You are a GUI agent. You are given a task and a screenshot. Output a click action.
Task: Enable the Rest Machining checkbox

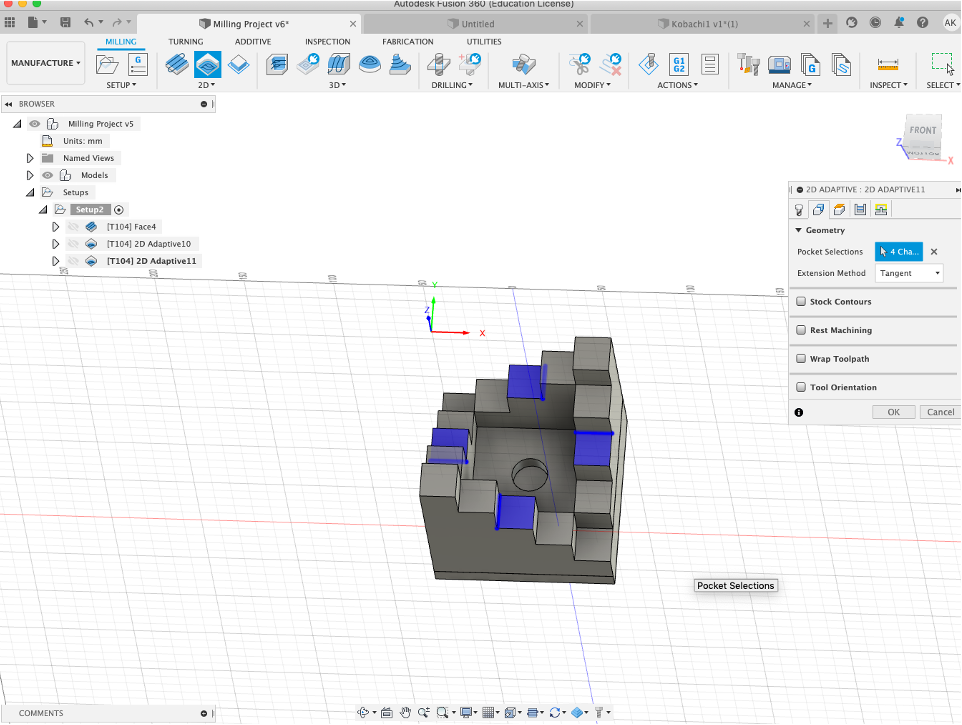coord(801,330)
